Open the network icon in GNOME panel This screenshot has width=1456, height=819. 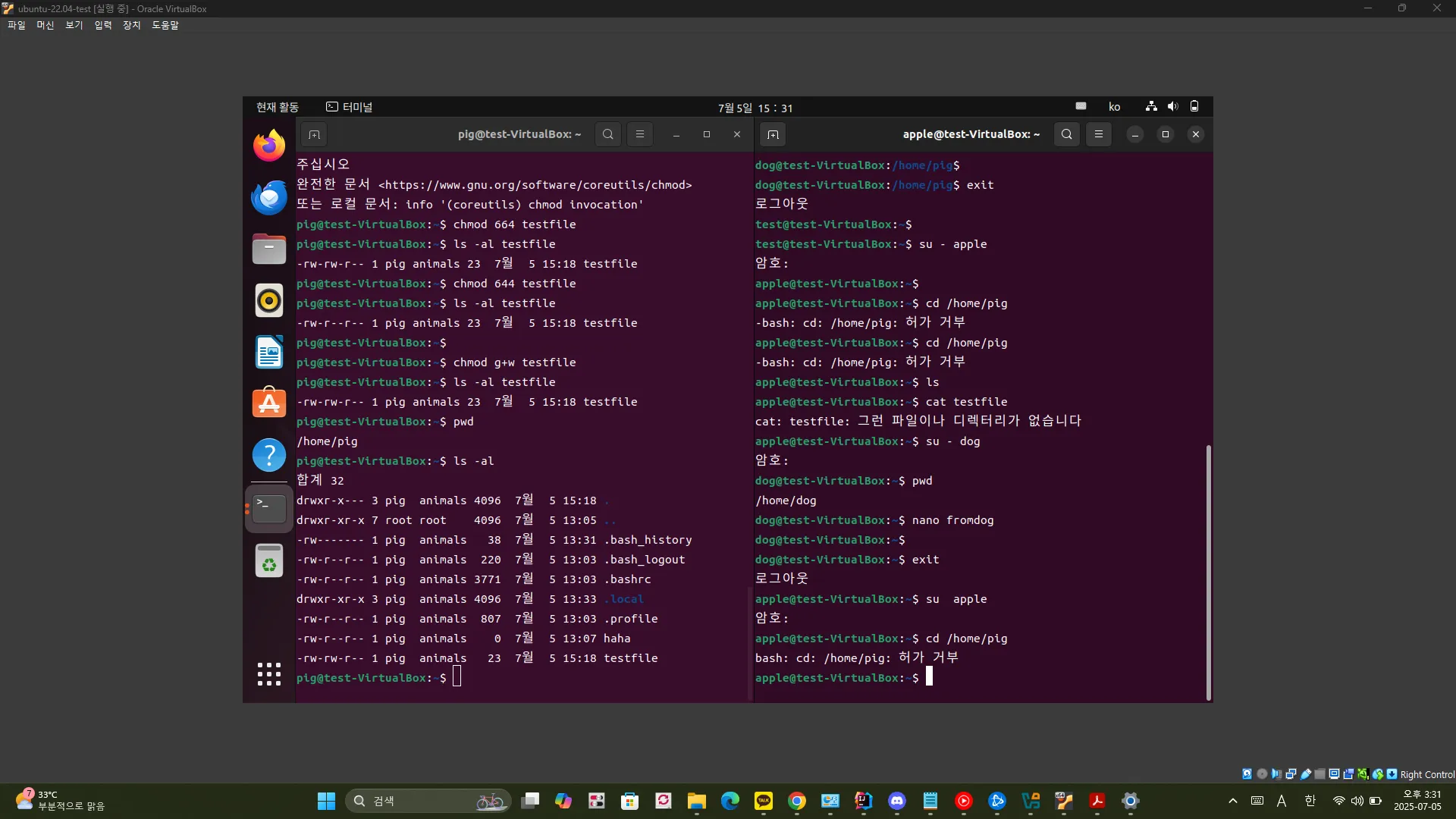click(x=1151, y=107)
